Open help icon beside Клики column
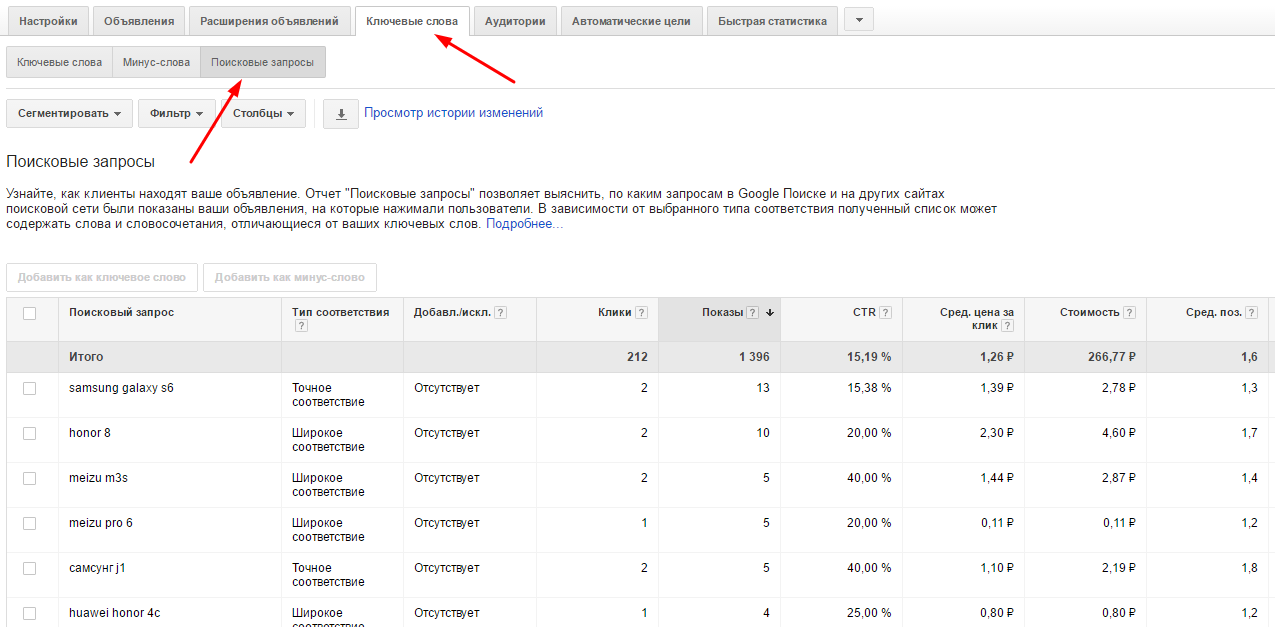Screen dimensions: 1275x627 [x=641, y=312]
